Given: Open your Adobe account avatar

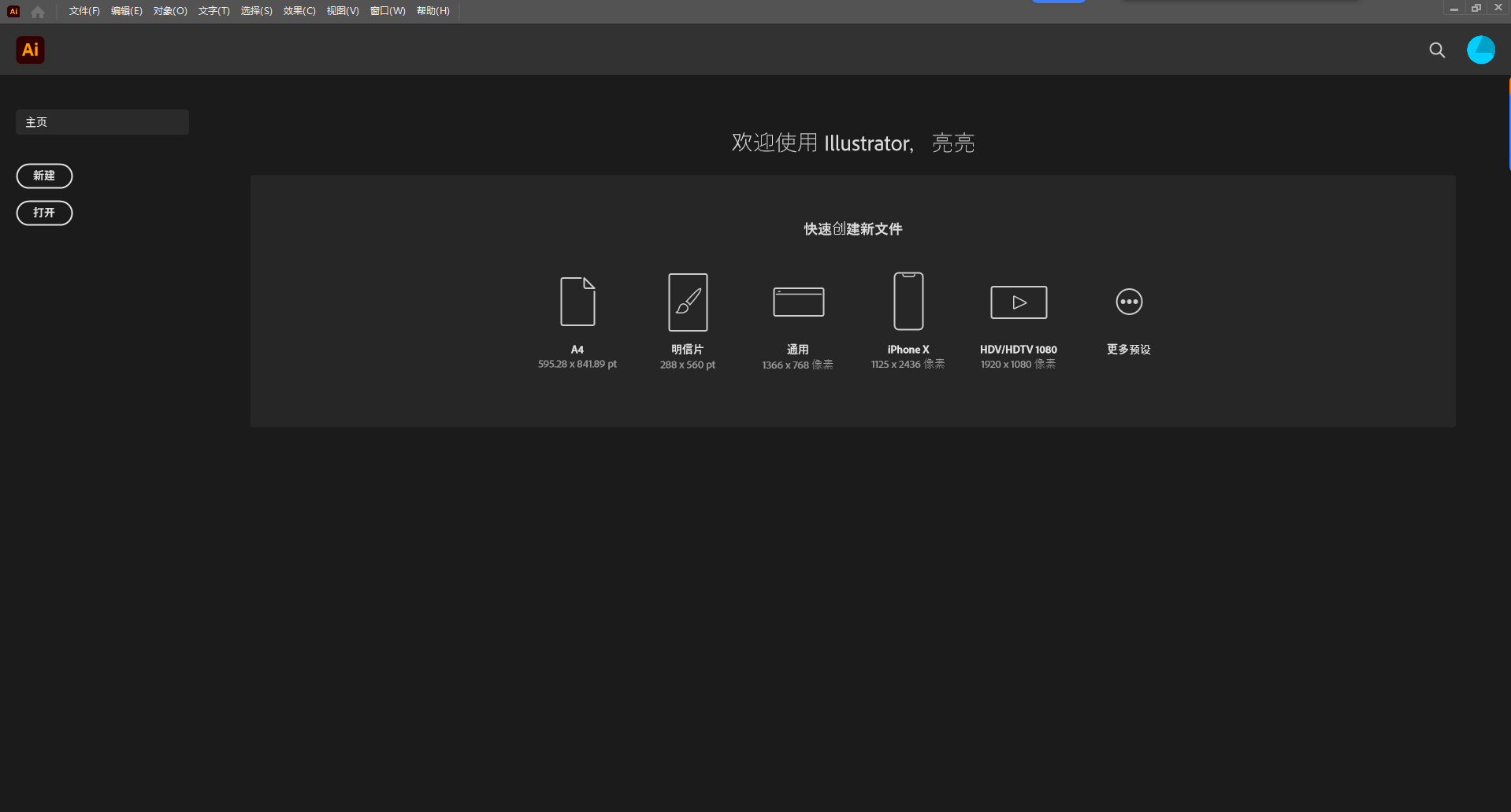Looking at the screenshot, I should tap(1481, 50).
